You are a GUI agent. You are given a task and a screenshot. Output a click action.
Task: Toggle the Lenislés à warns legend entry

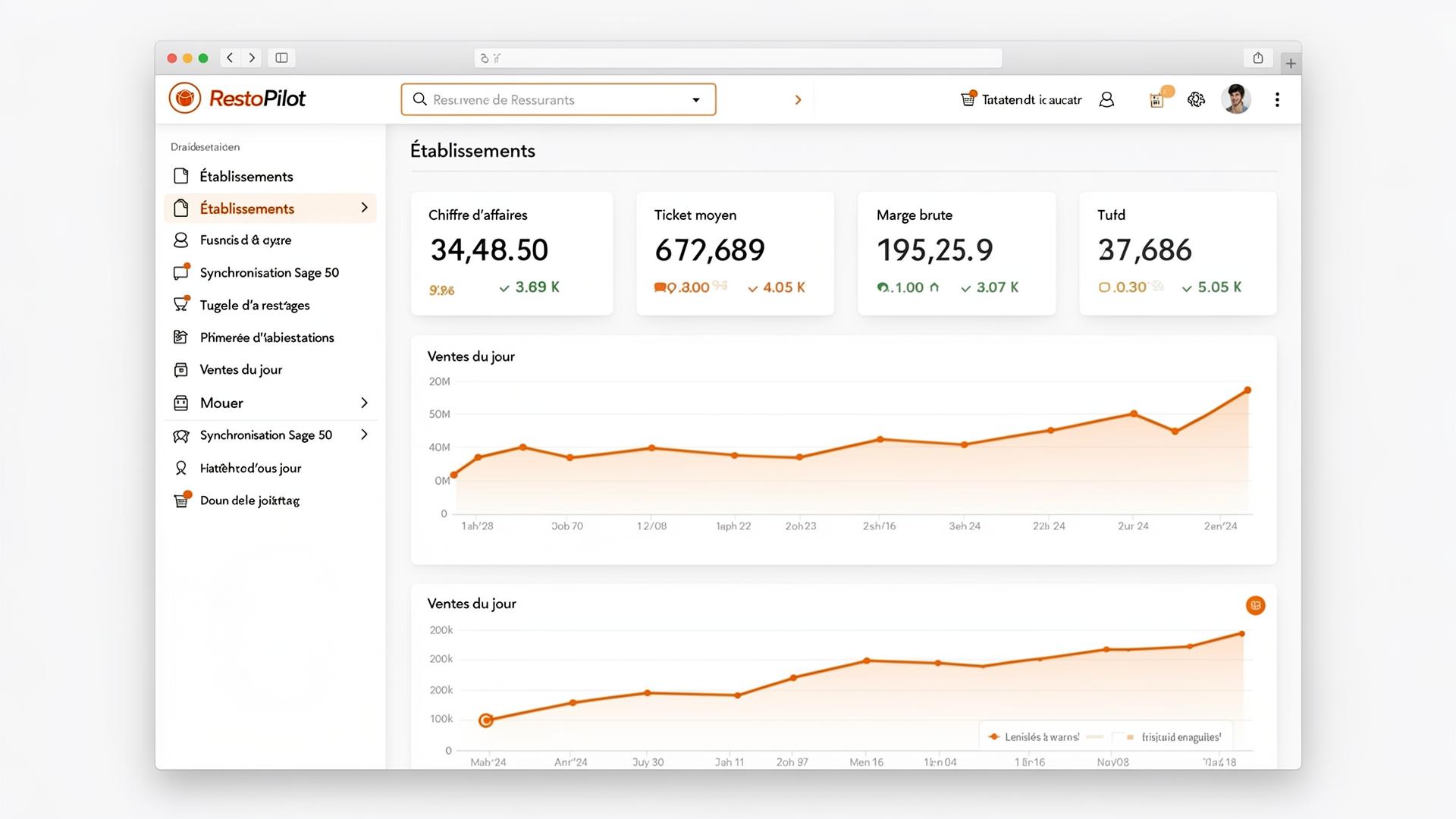coord(1034,737)
